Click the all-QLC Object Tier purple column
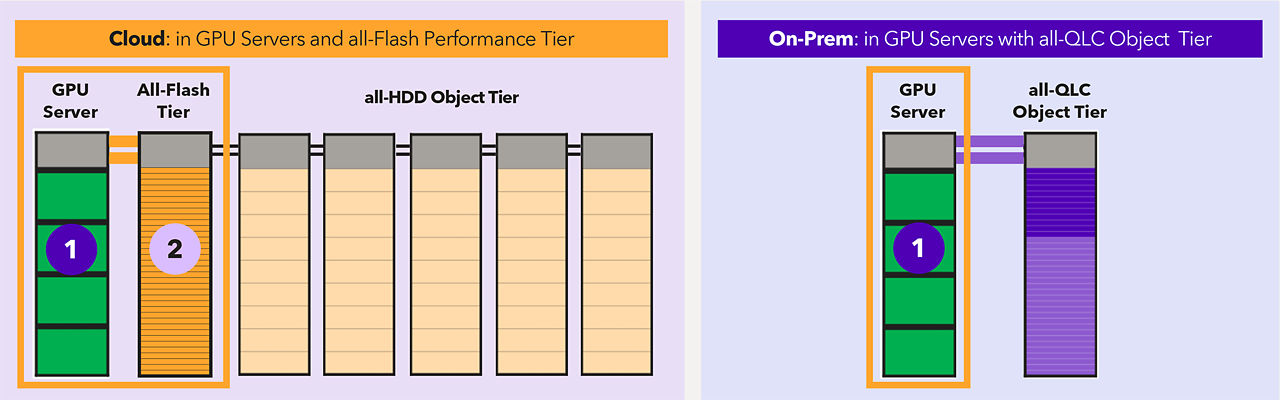 (1061, 256)
